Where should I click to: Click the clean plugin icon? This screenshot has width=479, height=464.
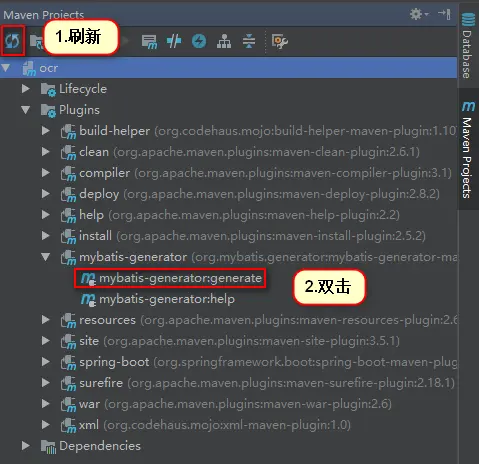click(68, 152)
